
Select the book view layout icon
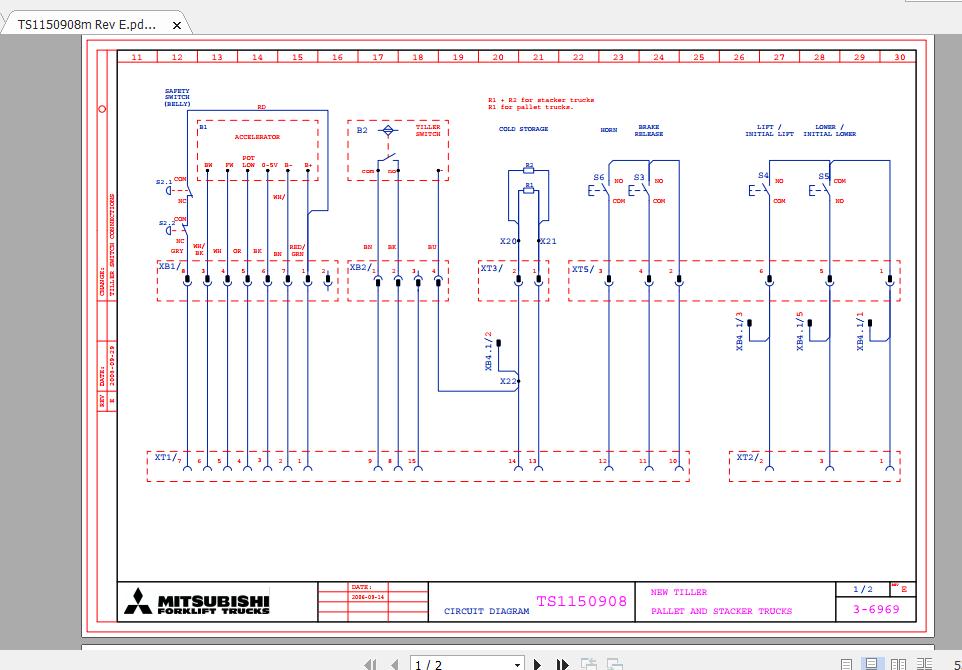[922, 663]
